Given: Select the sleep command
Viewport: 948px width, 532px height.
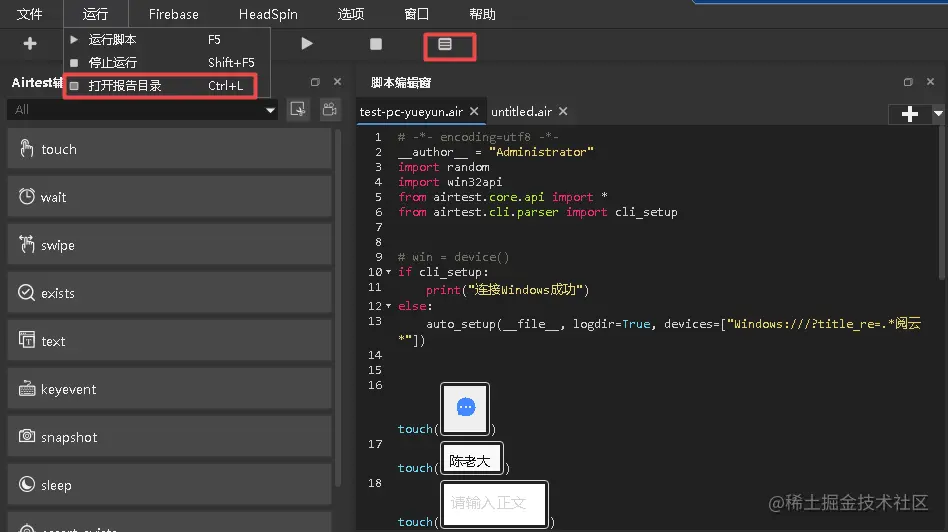Looking at the screenshot, I should (x=169, y=485).
